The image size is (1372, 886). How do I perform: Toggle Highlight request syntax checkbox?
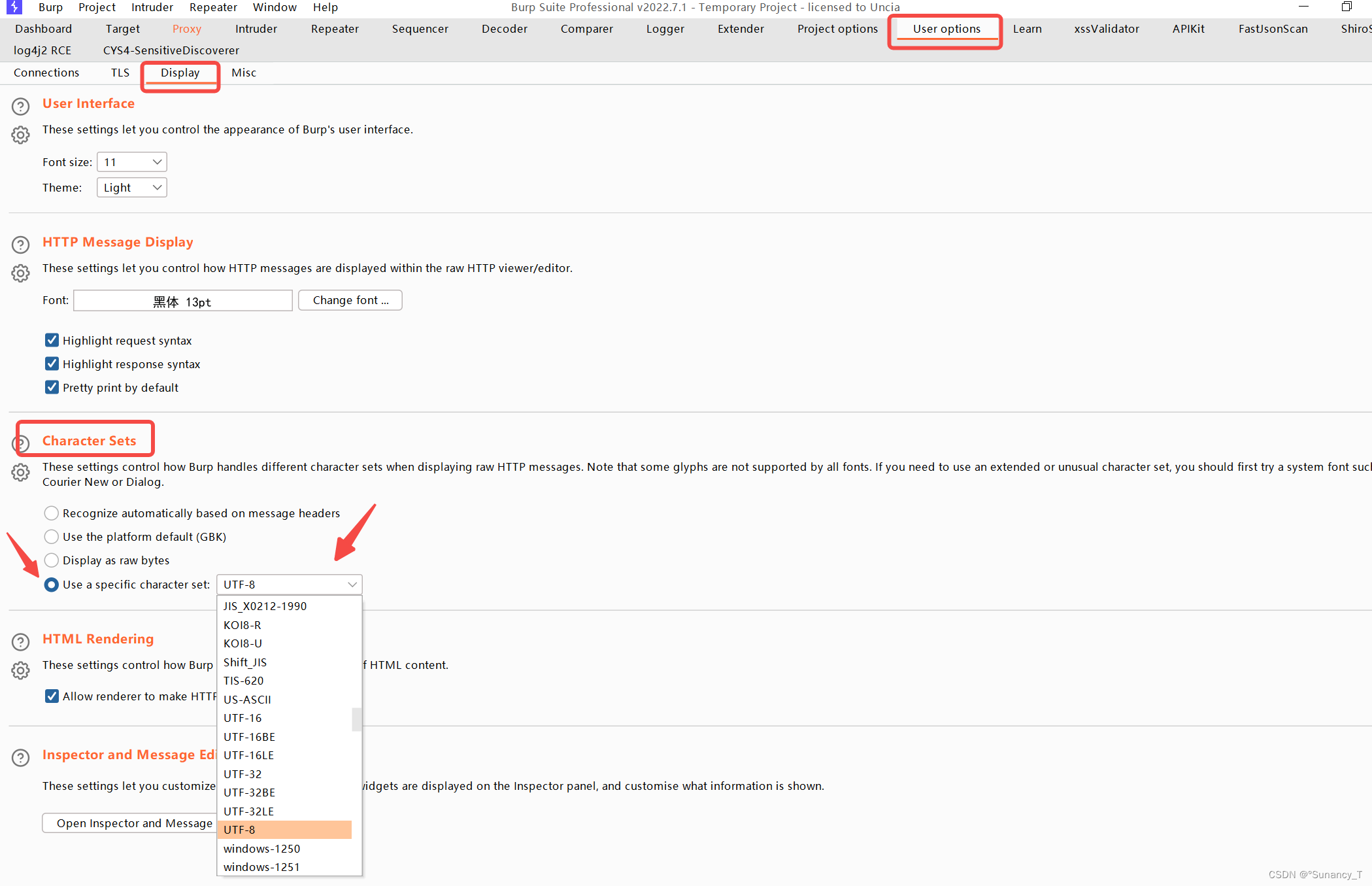[x=52, y=340]
